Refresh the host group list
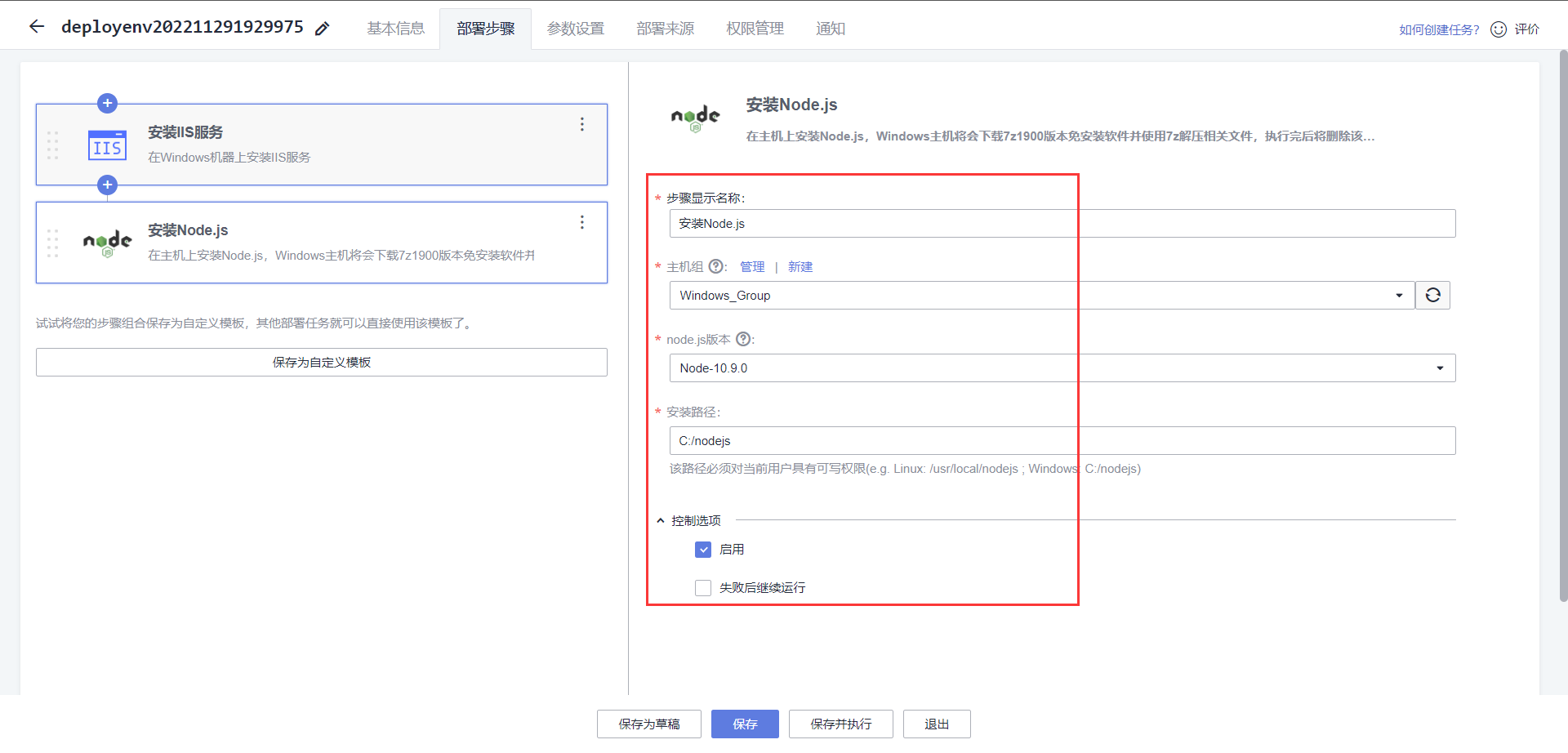Image resolution: width=1568 pixels, height=753 pixels. tap(1432, 295)
